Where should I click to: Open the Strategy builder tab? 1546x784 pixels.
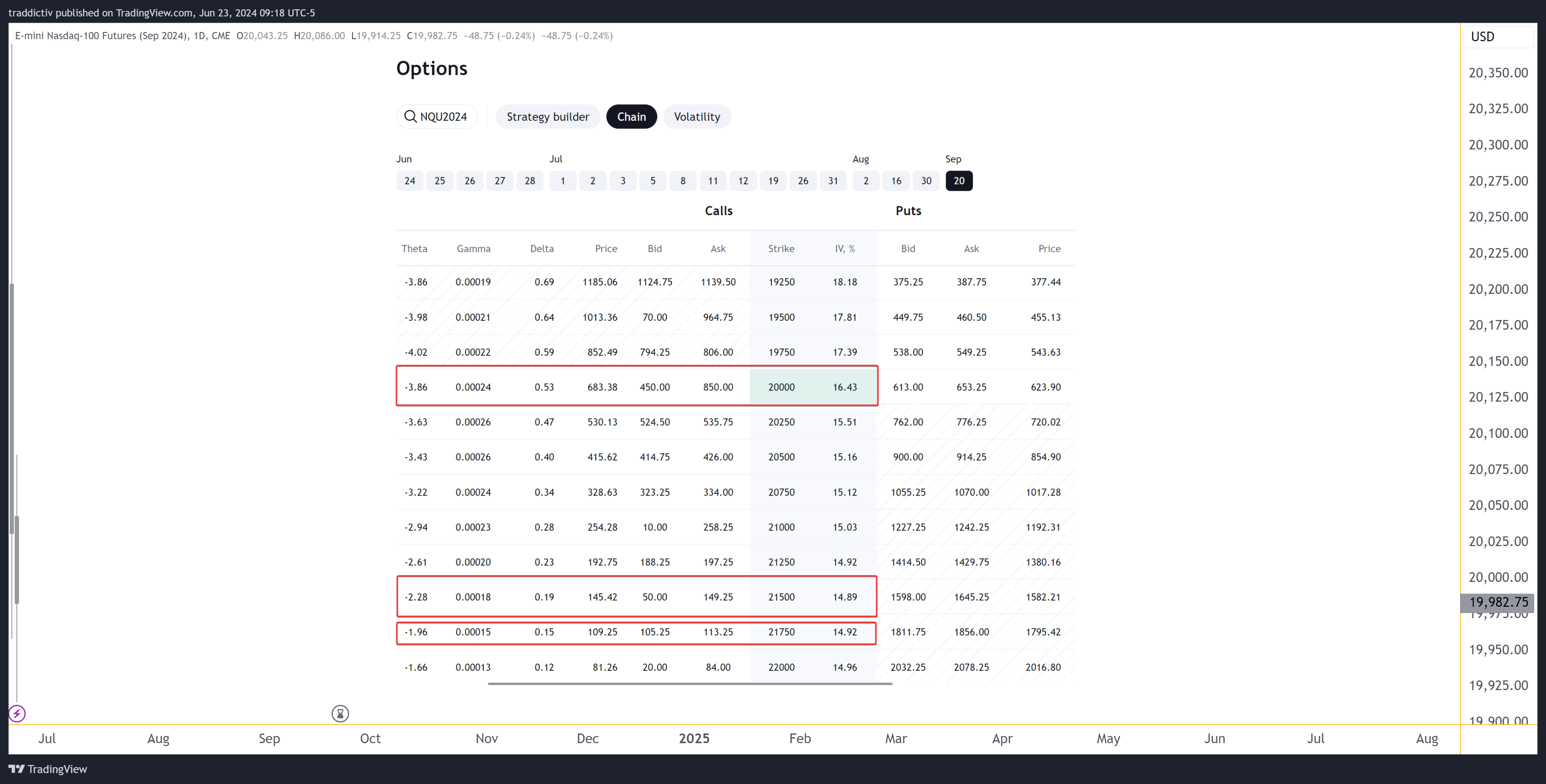click(548, 116)
